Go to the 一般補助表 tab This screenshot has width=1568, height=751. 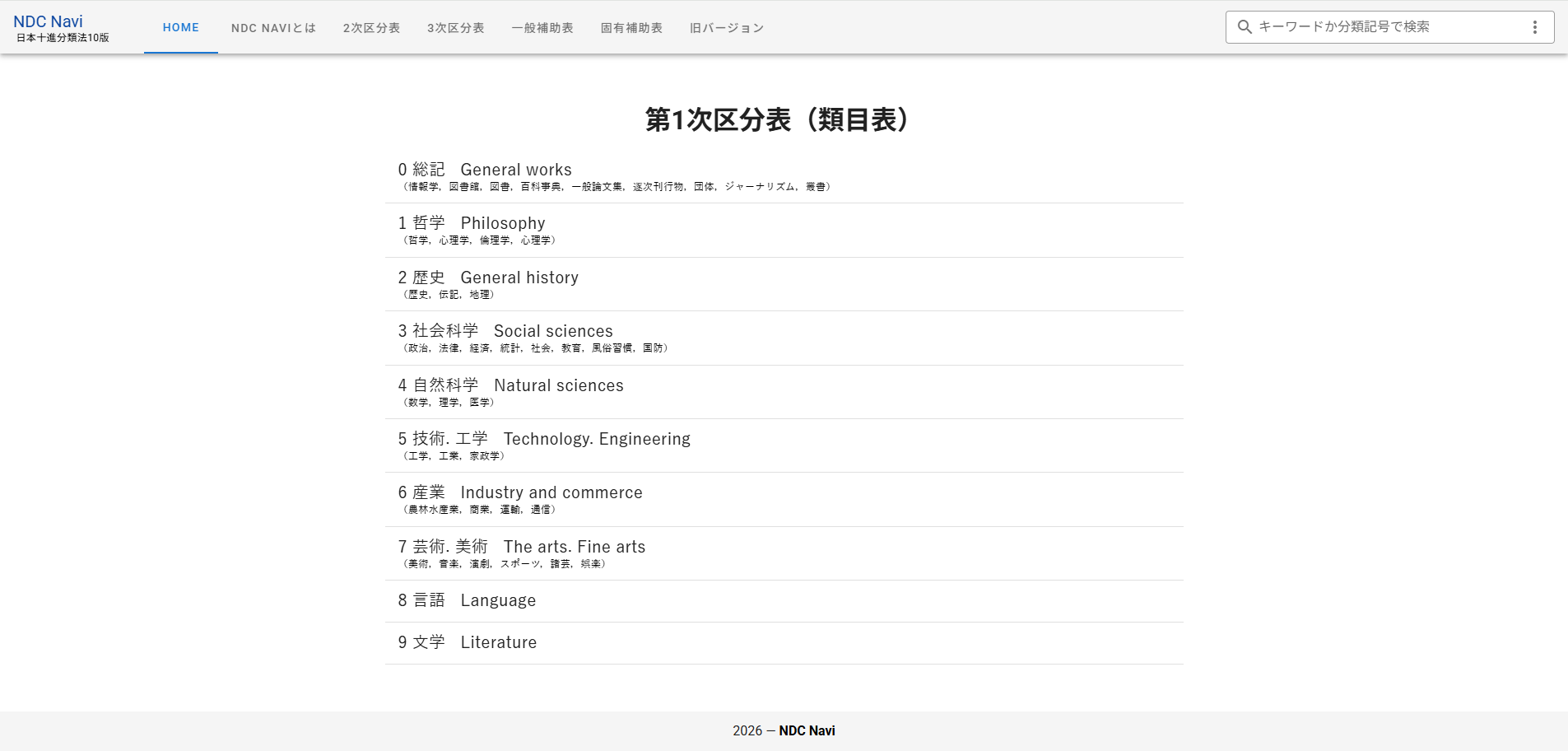pyautogui.click(x=542, y=28)
